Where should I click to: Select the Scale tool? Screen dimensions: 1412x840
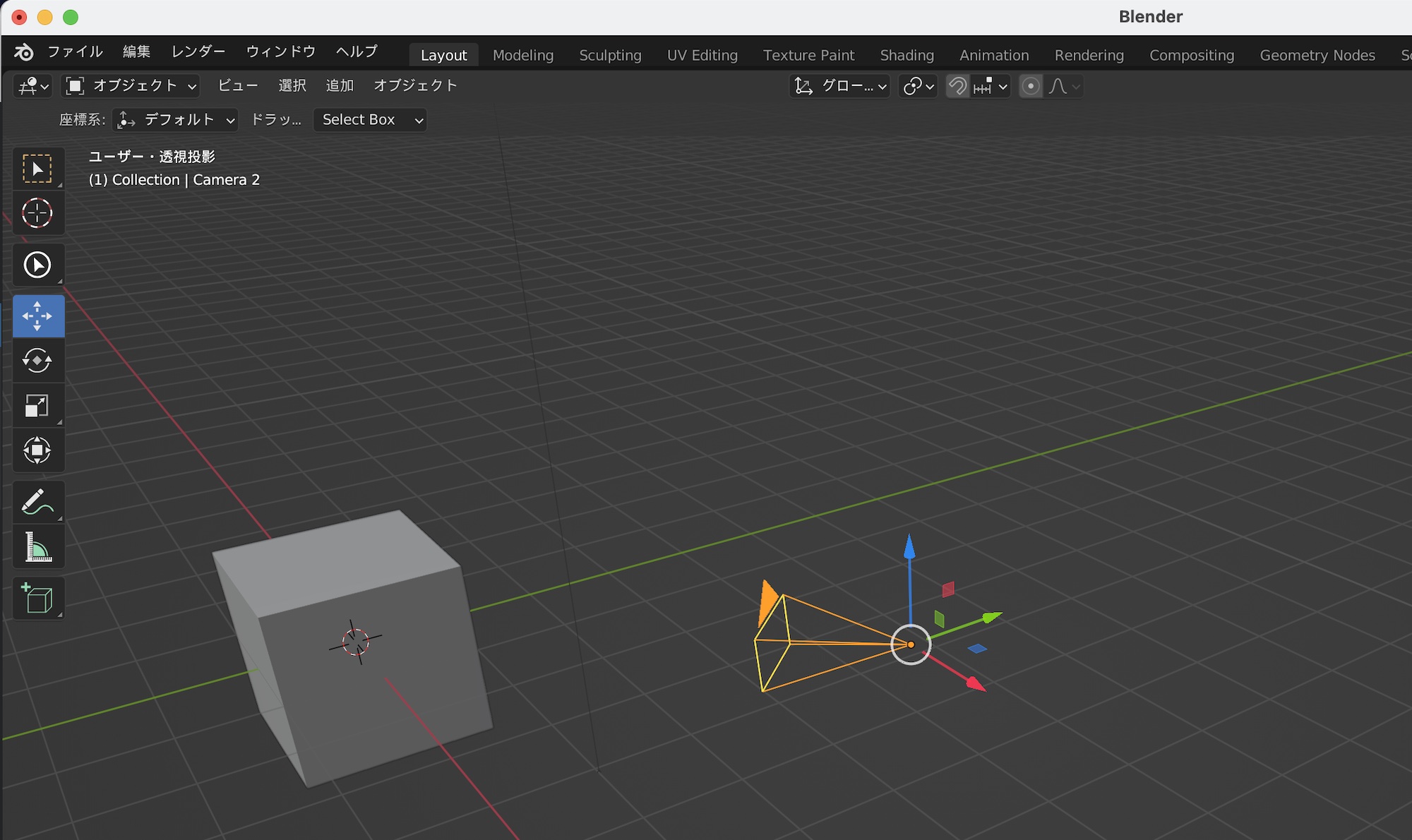(x=38, y=406)
